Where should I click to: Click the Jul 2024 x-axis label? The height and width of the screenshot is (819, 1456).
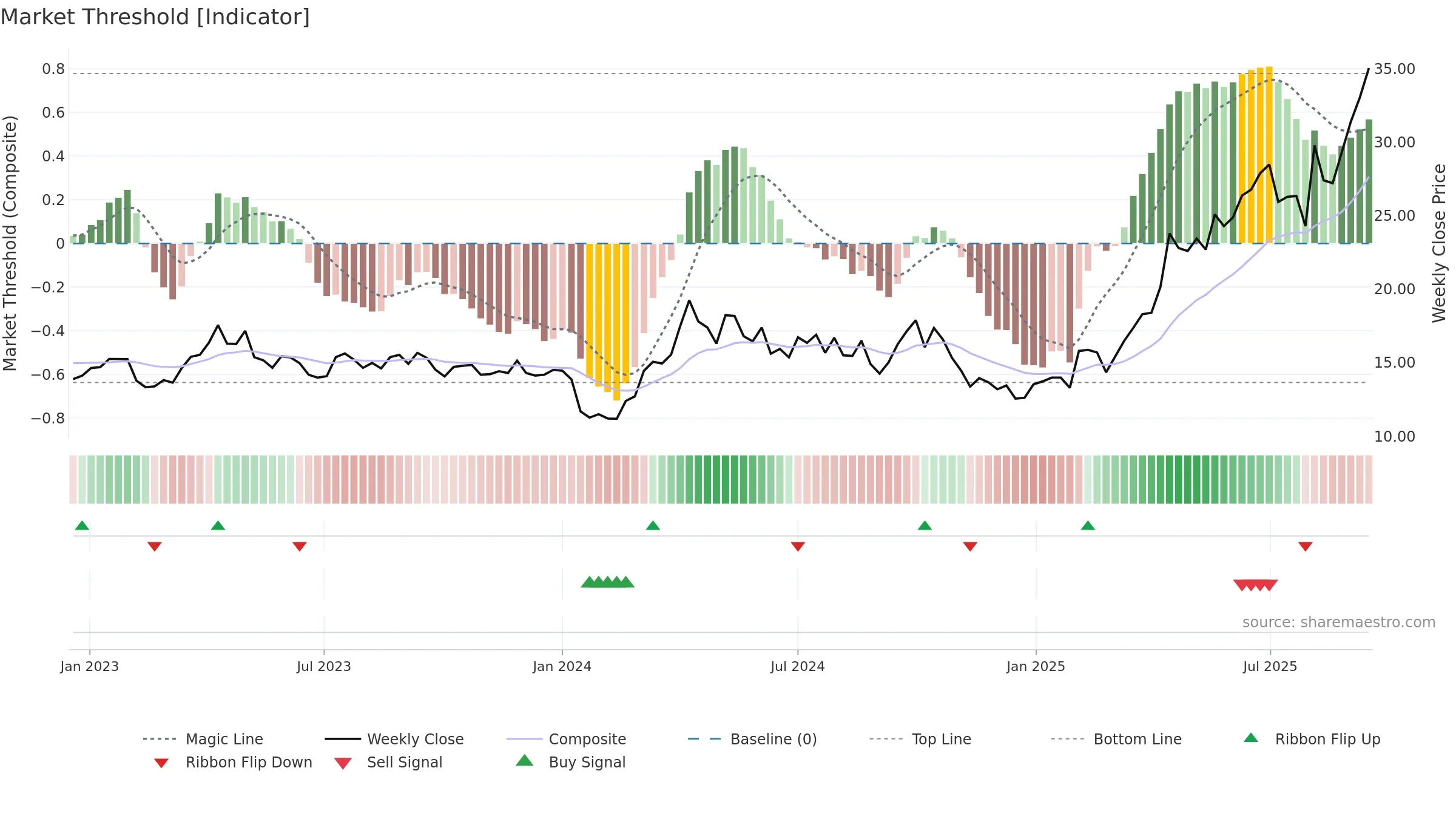point(798,666)
